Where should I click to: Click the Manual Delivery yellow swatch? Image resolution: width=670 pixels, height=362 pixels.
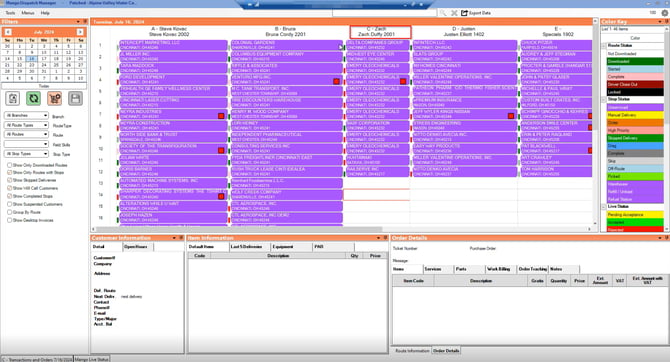[x=635, y=115]
